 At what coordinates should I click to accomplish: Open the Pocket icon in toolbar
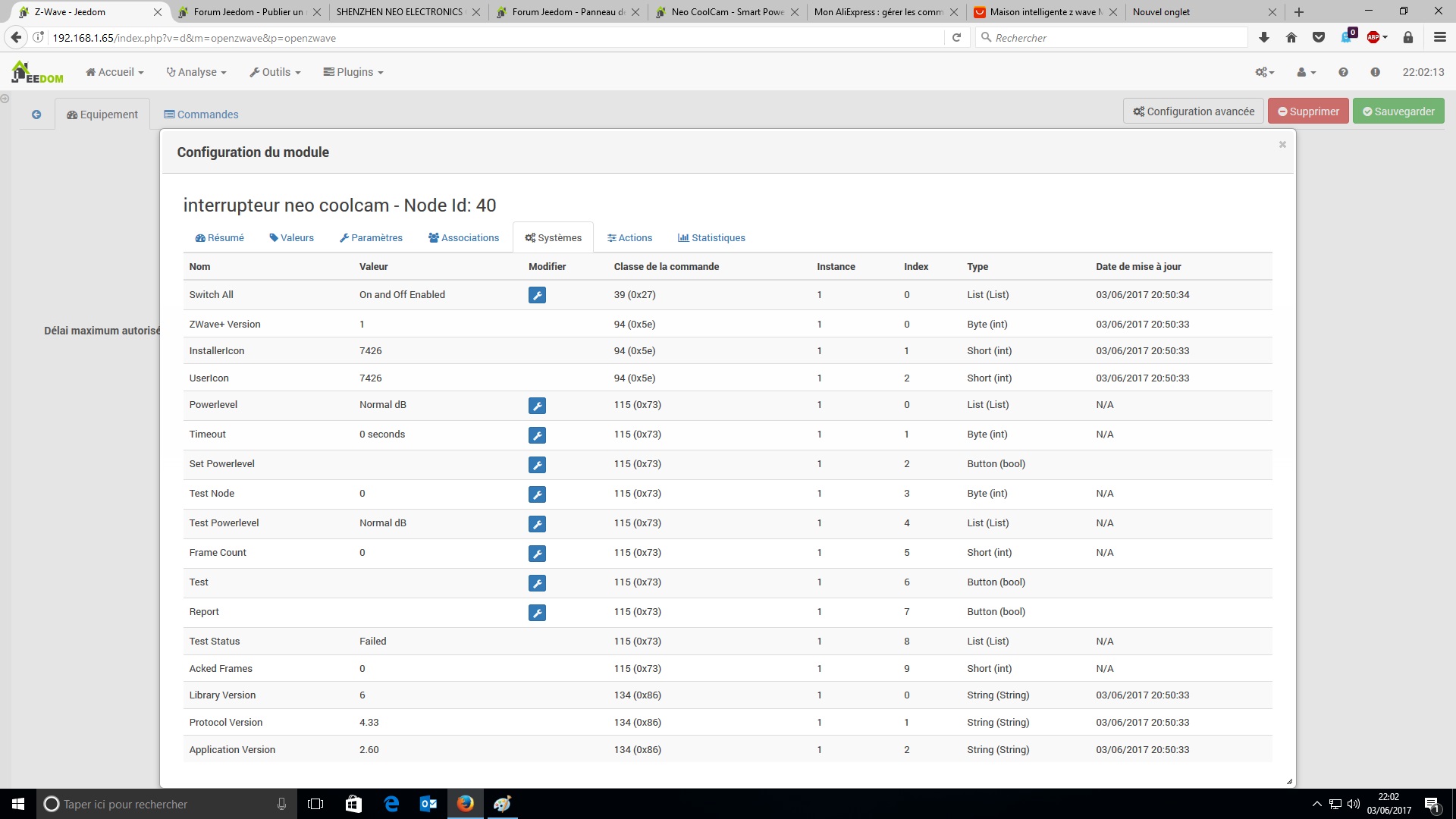pos(1319,37)
